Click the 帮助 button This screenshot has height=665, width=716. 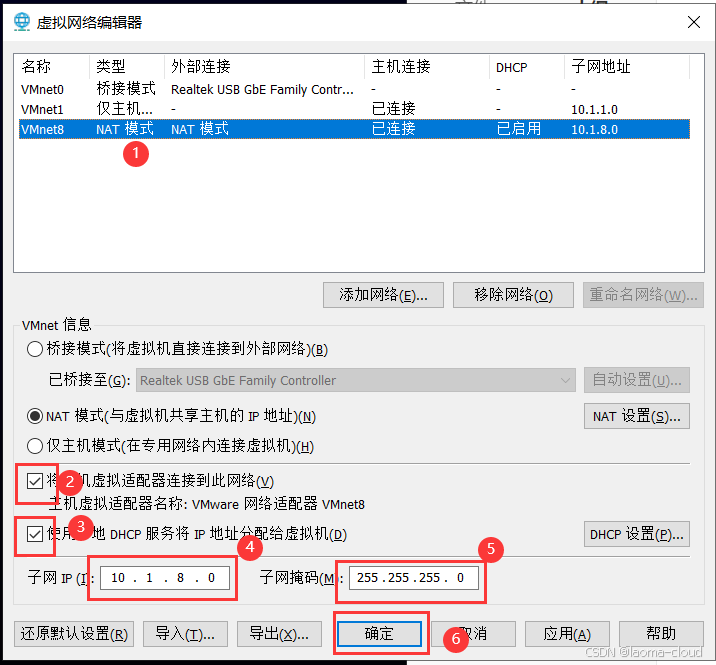[661, 634]
